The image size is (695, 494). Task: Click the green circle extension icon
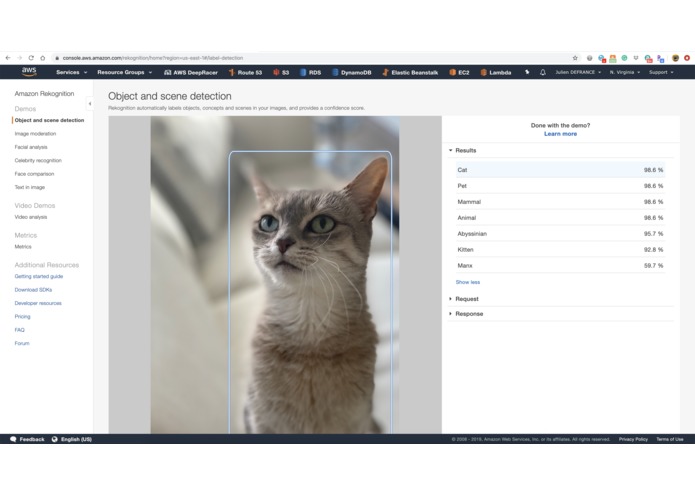coord(624,58)
